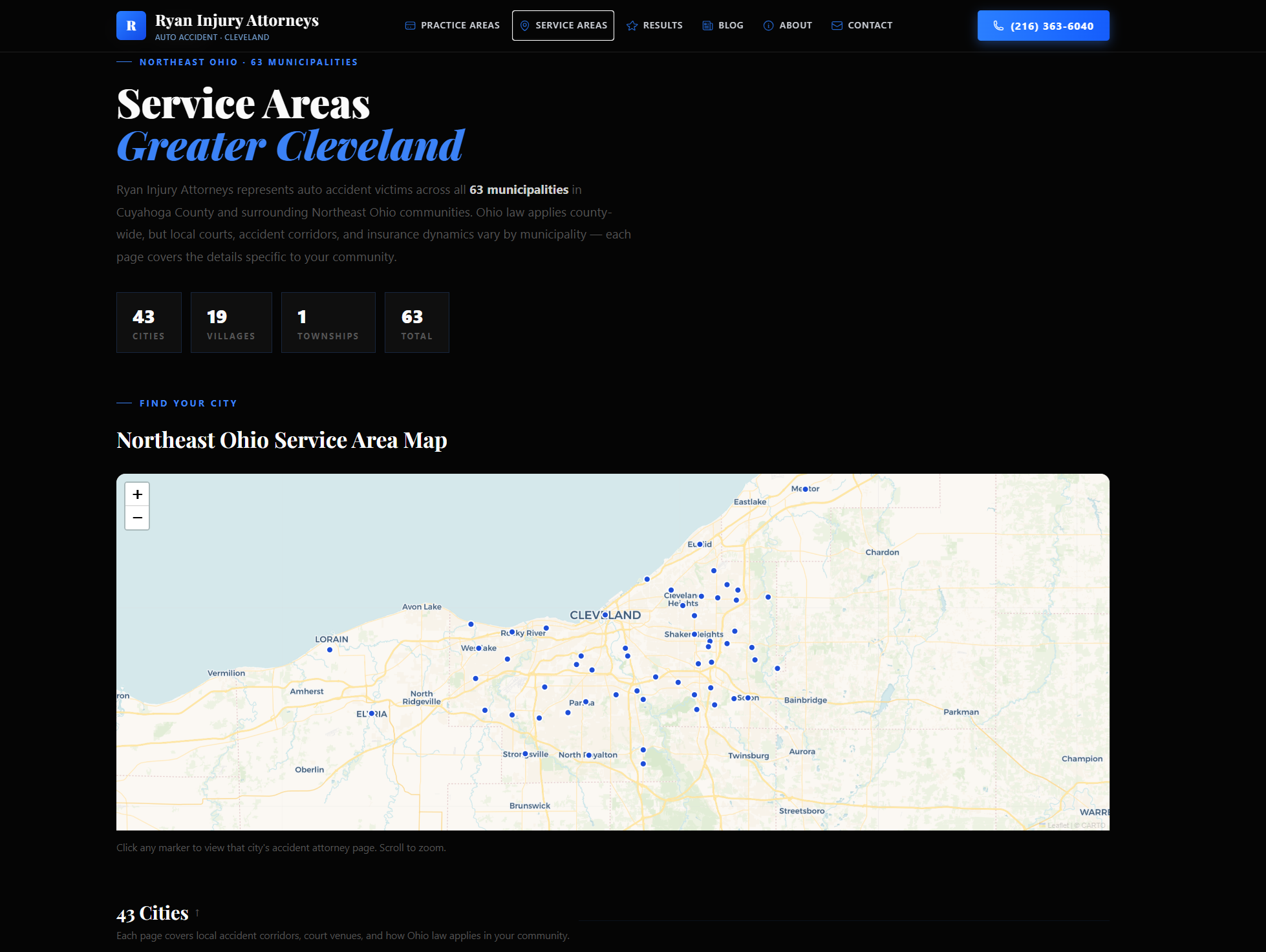Click the Blog newspaper icon

[x=707, y=26]
